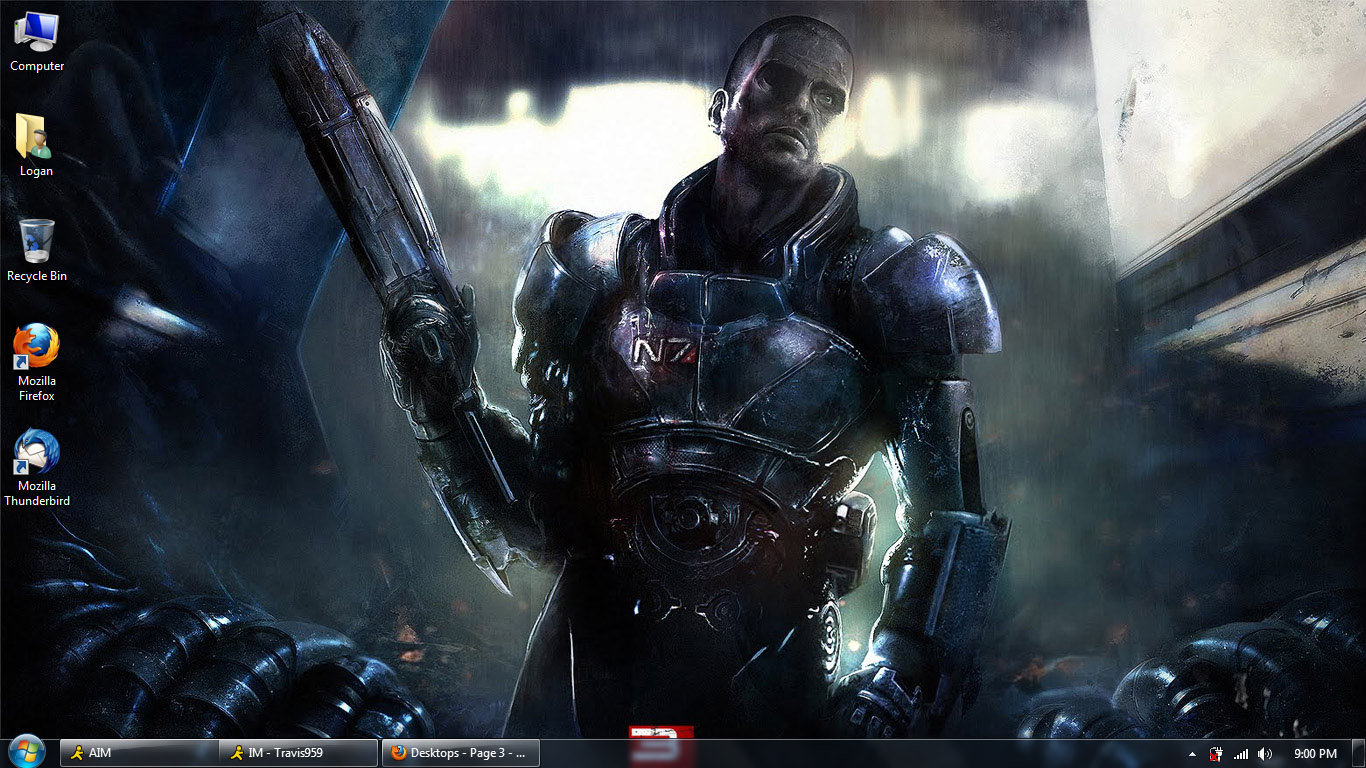Click the Show desktop button
The width and height of the screenshot is (1366, 768).
1358,754
